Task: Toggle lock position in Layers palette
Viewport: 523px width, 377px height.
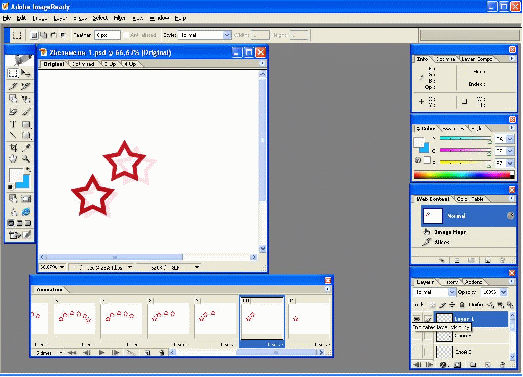Action: (452, 305)
